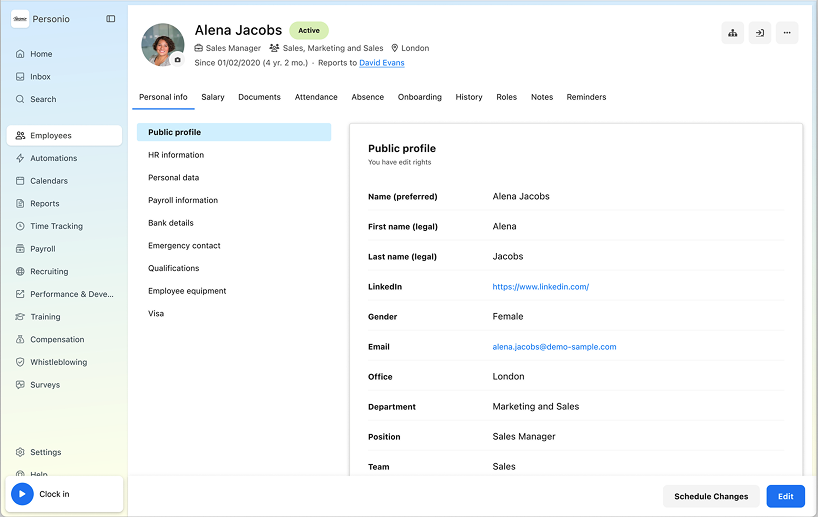Open the Onboarding tab
Viewport: 818px width, 517px height.
[x=420, y=97]
